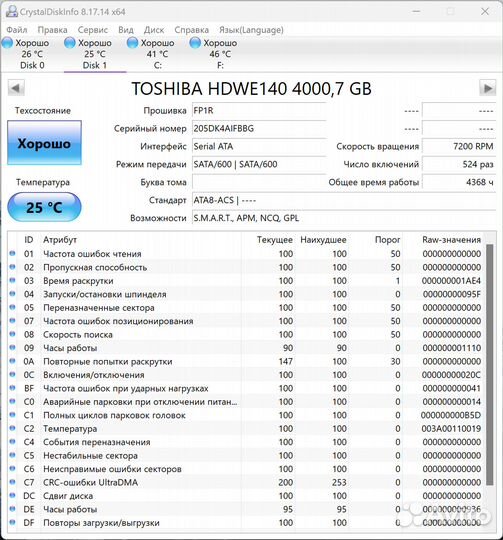Click the status dot for attribute 09

pyautogui.click(x=12, y=347)
